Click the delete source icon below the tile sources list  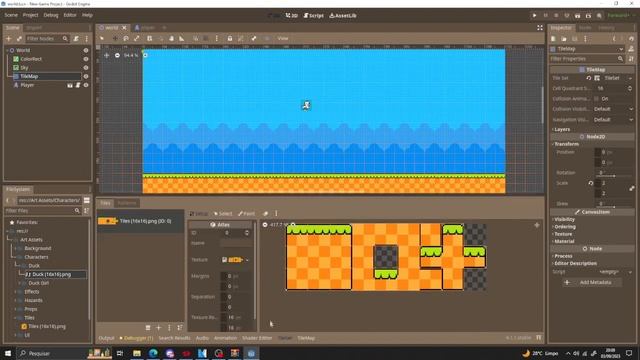[148, 328]
